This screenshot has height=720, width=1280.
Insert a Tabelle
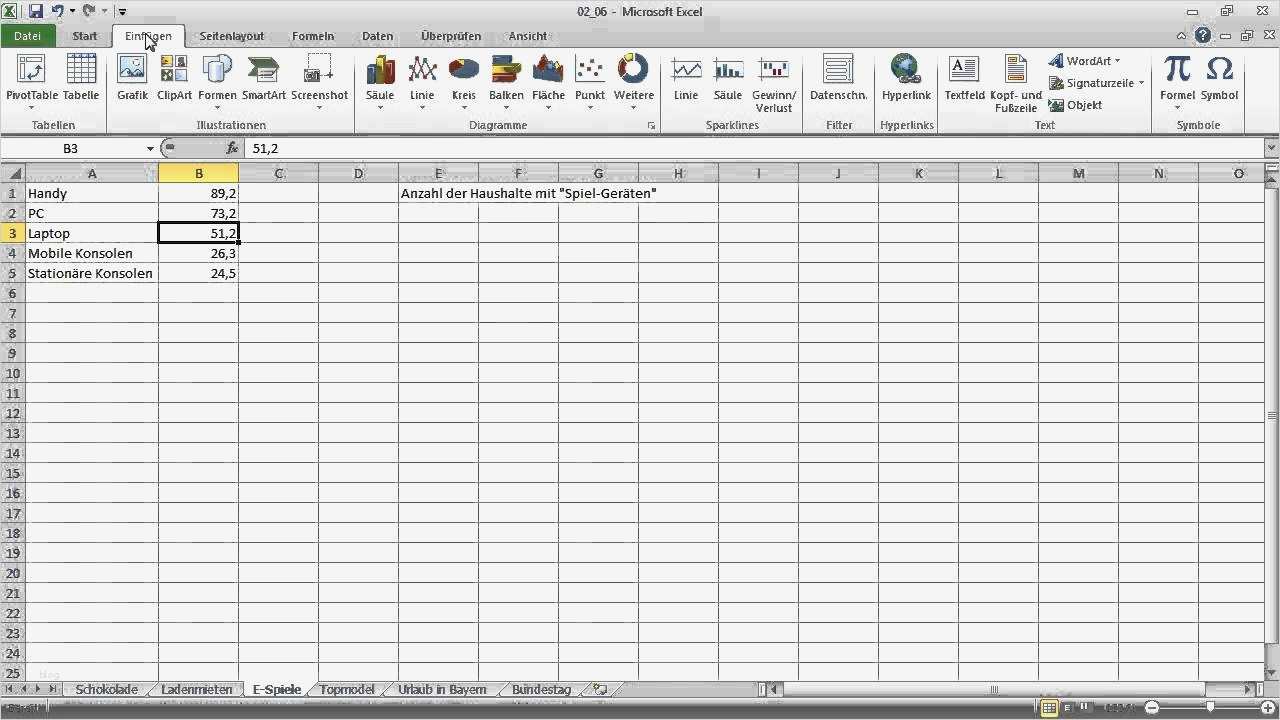pos(81,80)
